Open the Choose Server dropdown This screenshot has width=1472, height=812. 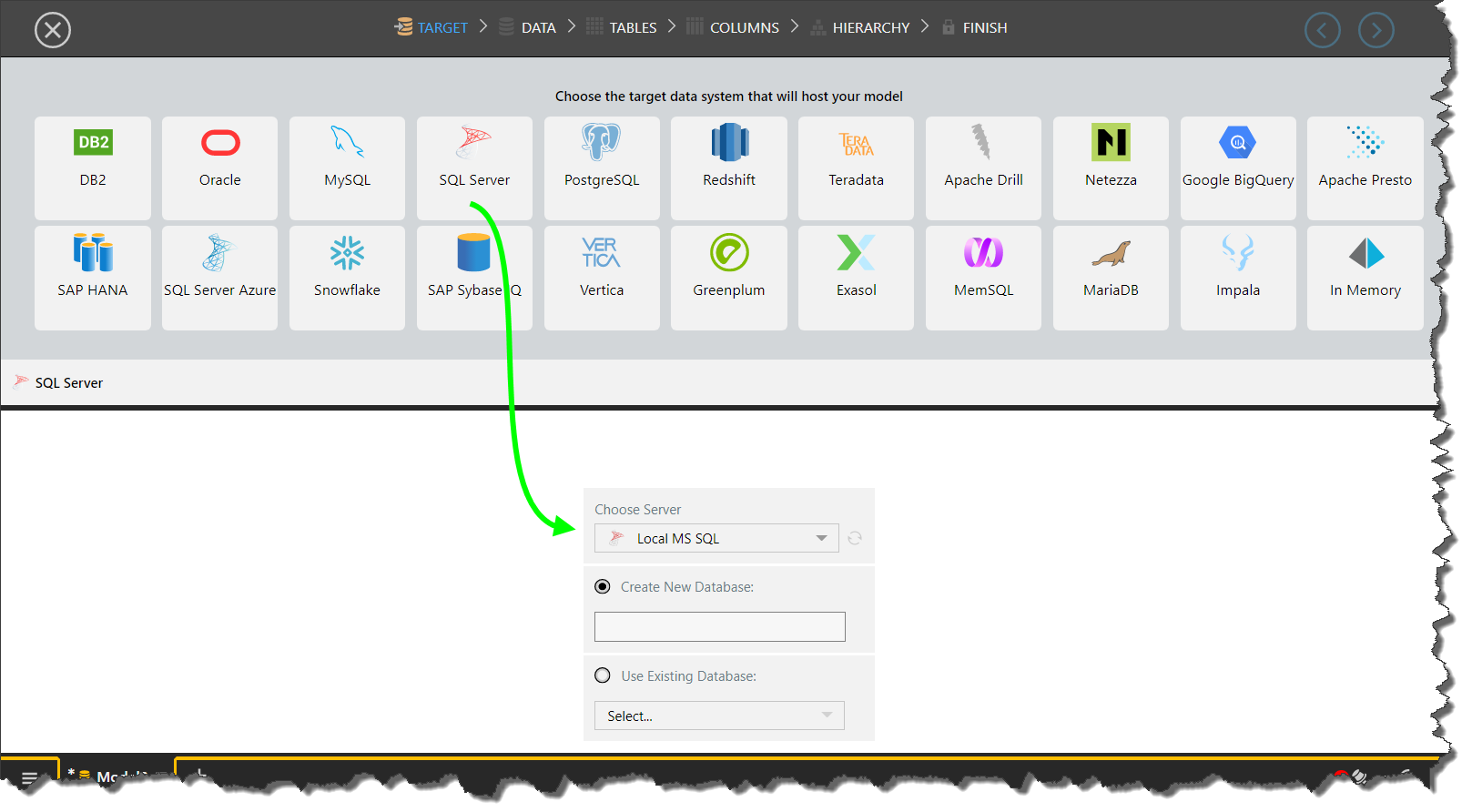pos(716,538)
